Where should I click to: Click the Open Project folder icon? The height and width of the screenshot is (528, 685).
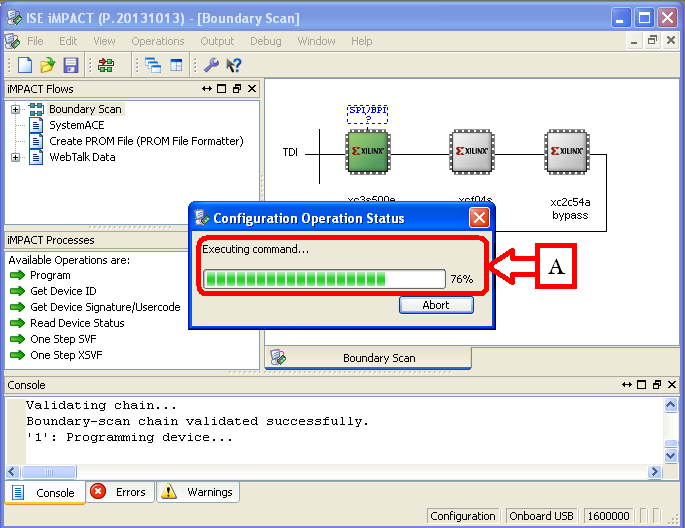click(x=48, y=65)
